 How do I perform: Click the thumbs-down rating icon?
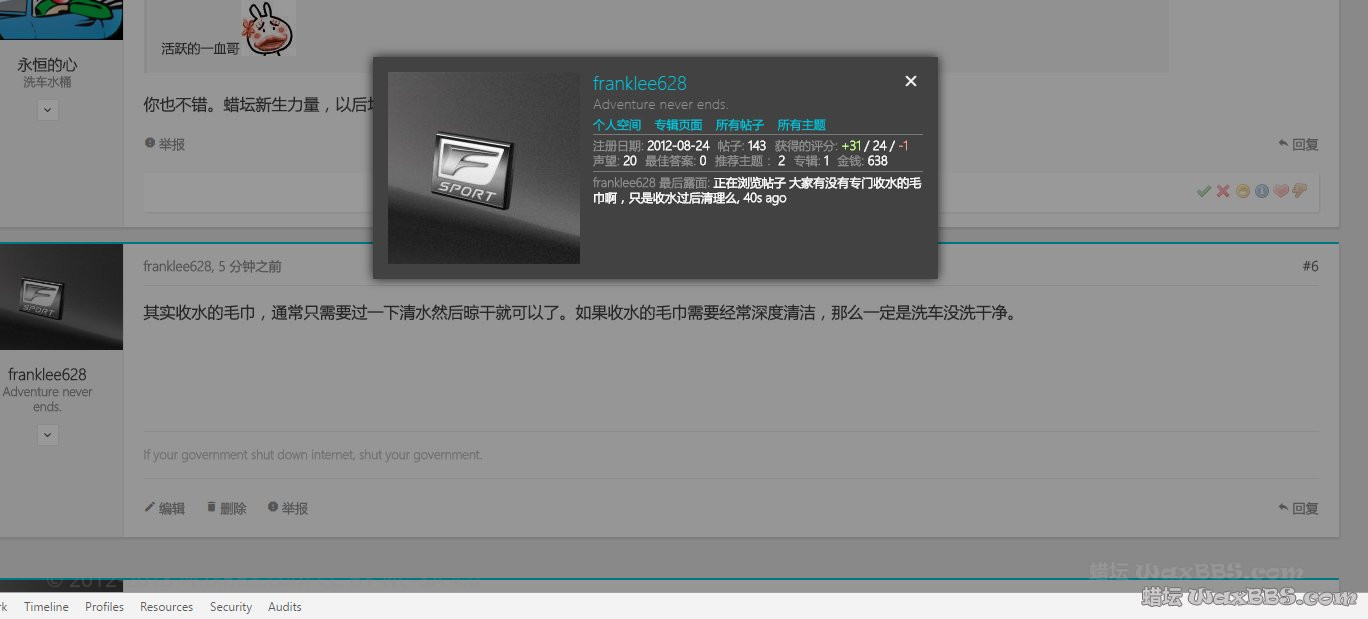point(1300,191)
